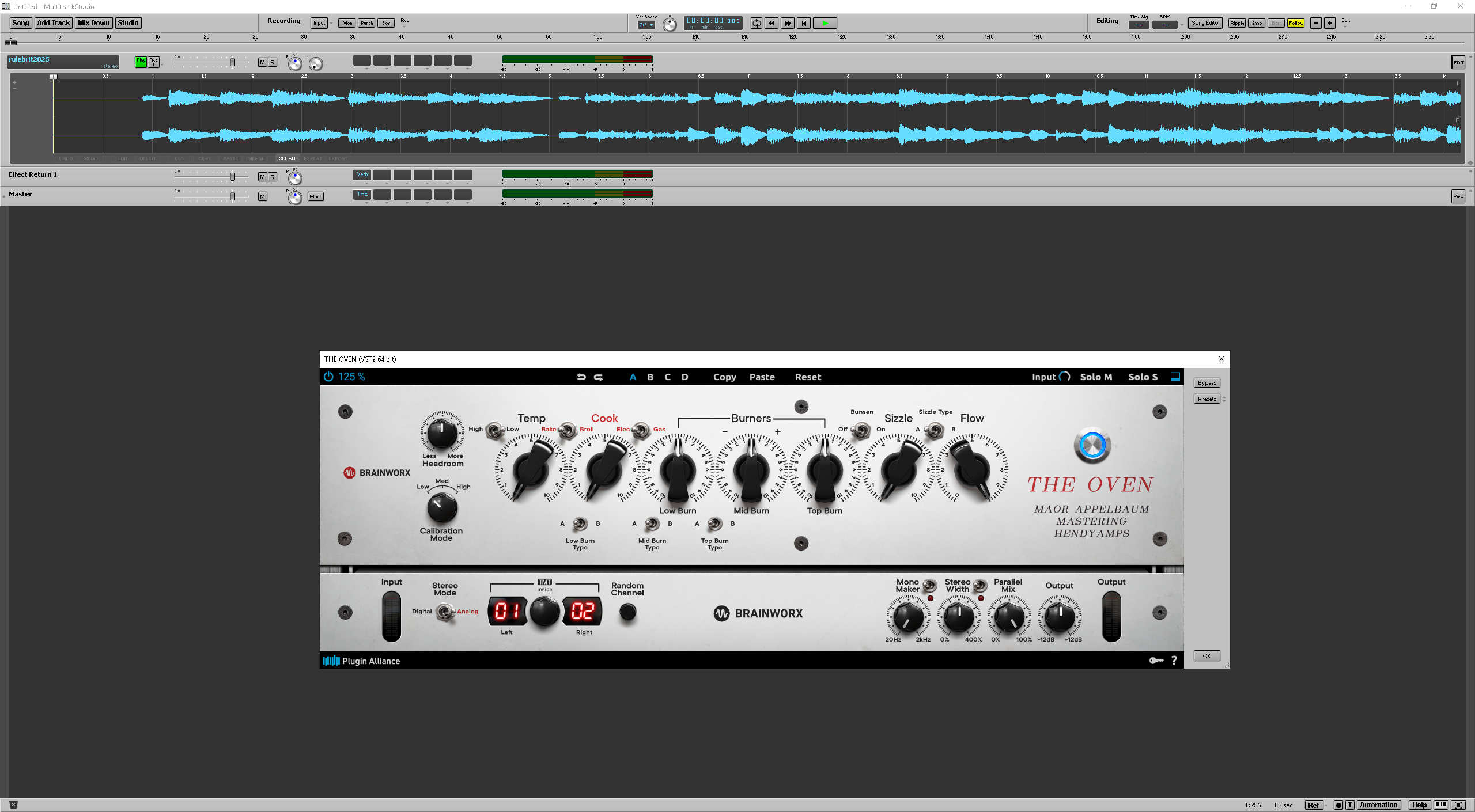This screenshot has width=1475, height=812.
Task: Click the rewind transport button
Action: 771,23
